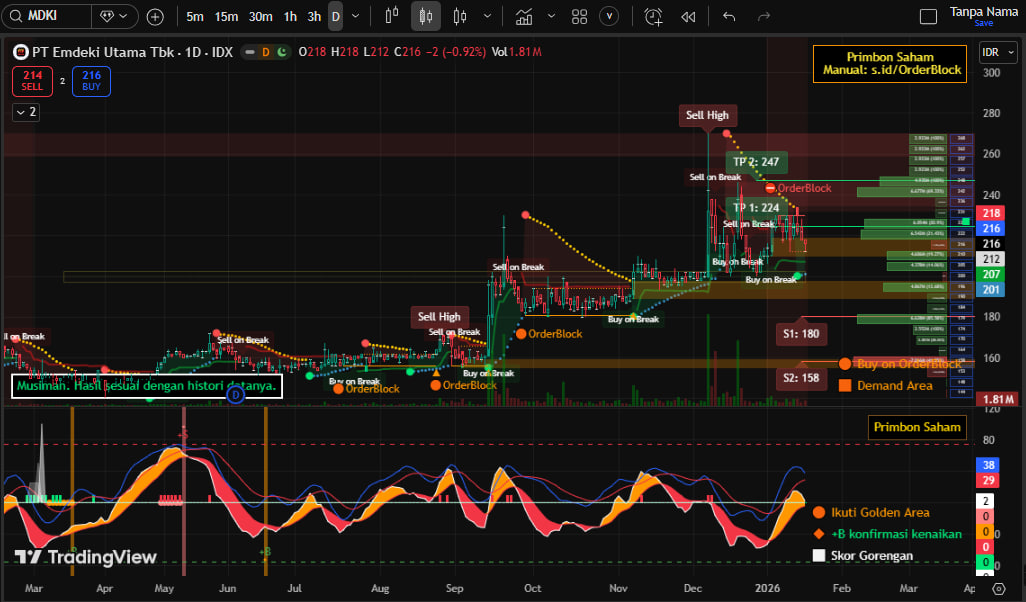1026x602 pixels.
Task: Select the 1h timeframe
Action: coord(290,16)
